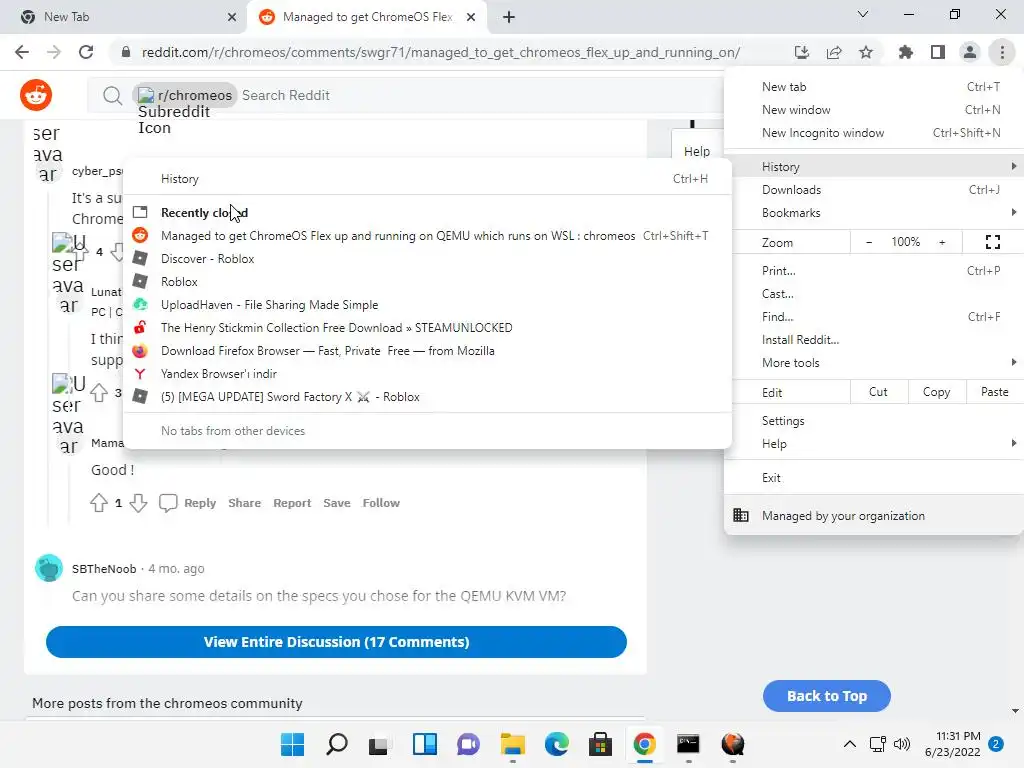Open the tab search chevron in title bar
The height and width of the screenshot is (768, 1024).
(862, 14)
